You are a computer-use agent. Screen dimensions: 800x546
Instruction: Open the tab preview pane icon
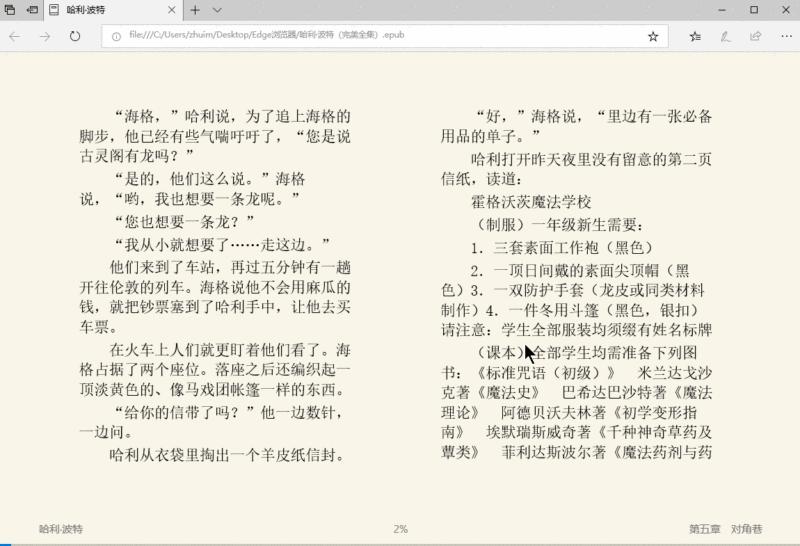[x=10, y=9]
